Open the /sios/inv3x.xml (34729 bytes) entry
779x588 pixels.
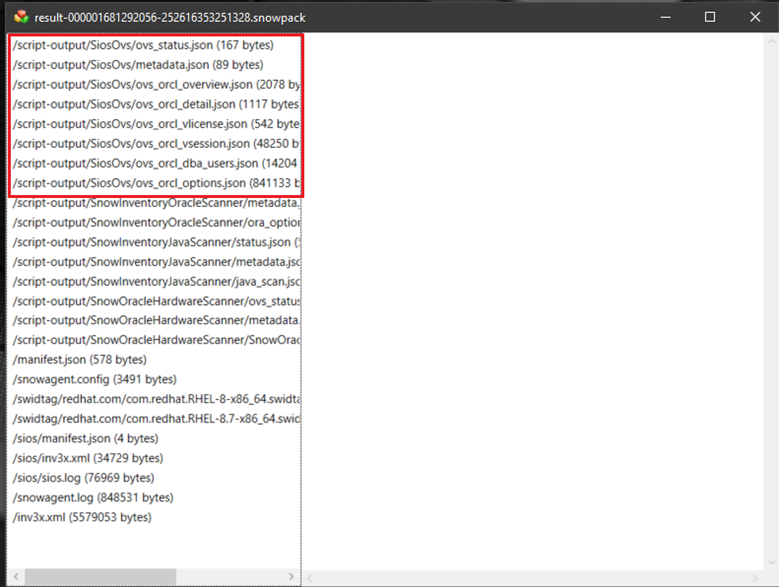(88, 458)
